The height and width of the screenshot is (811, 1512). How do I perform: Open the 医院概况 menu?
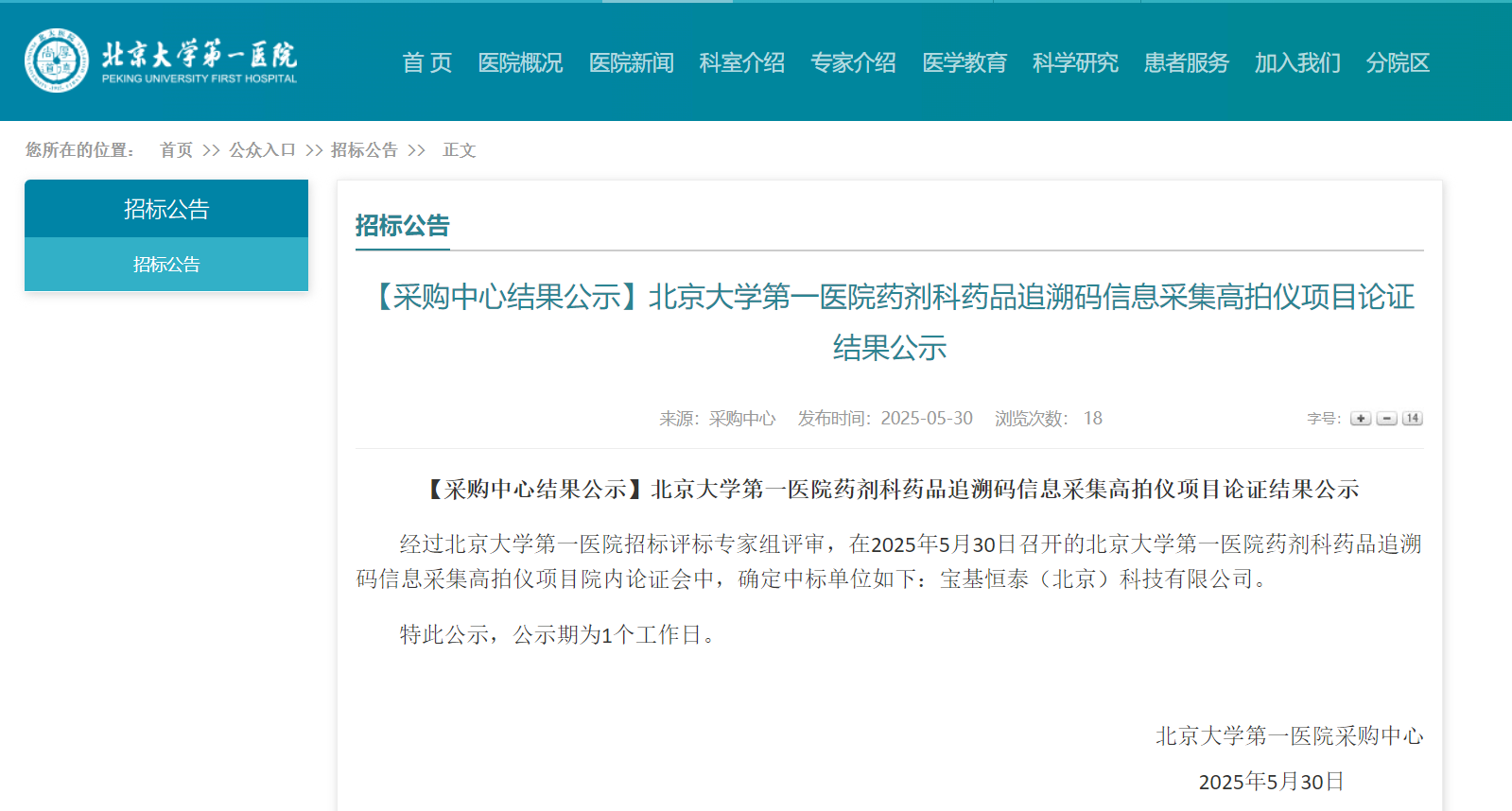[520, 63]
